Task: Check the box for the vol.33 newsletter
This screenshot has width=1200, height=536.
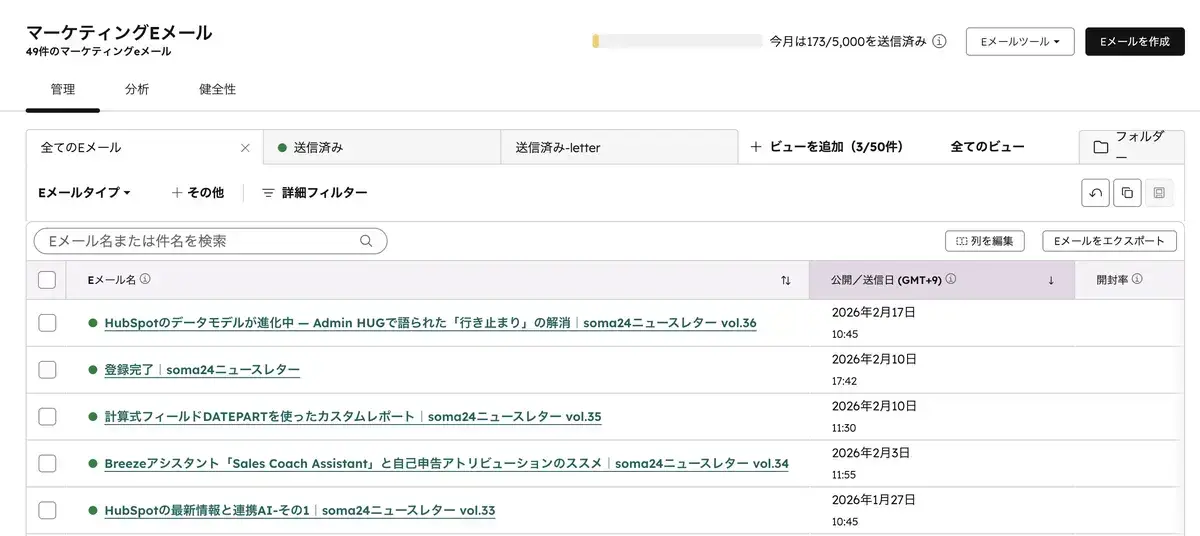Action: click(x=47, y=511)
